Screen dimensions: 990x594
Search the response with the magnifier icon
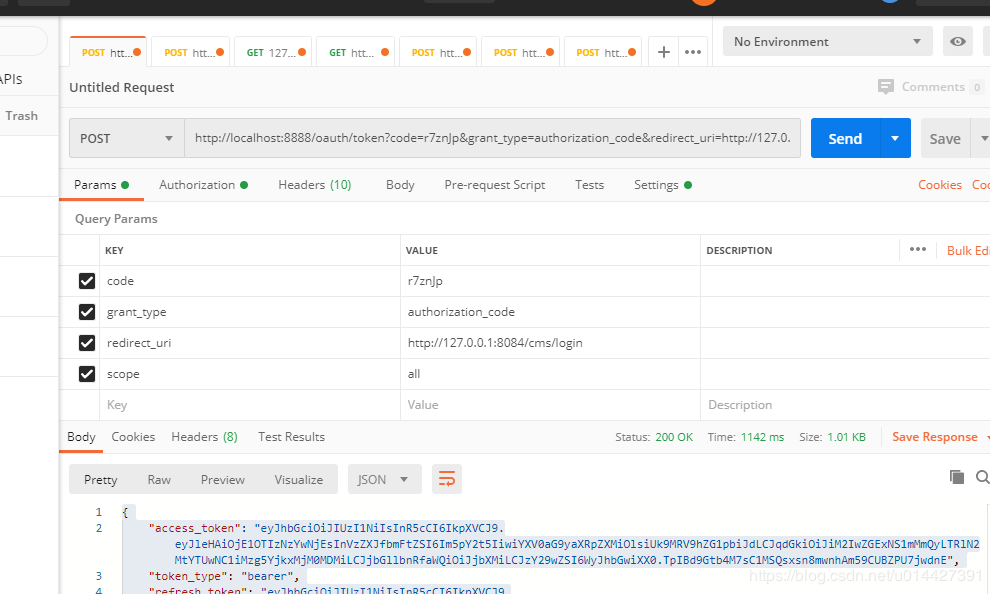(980, 478)
